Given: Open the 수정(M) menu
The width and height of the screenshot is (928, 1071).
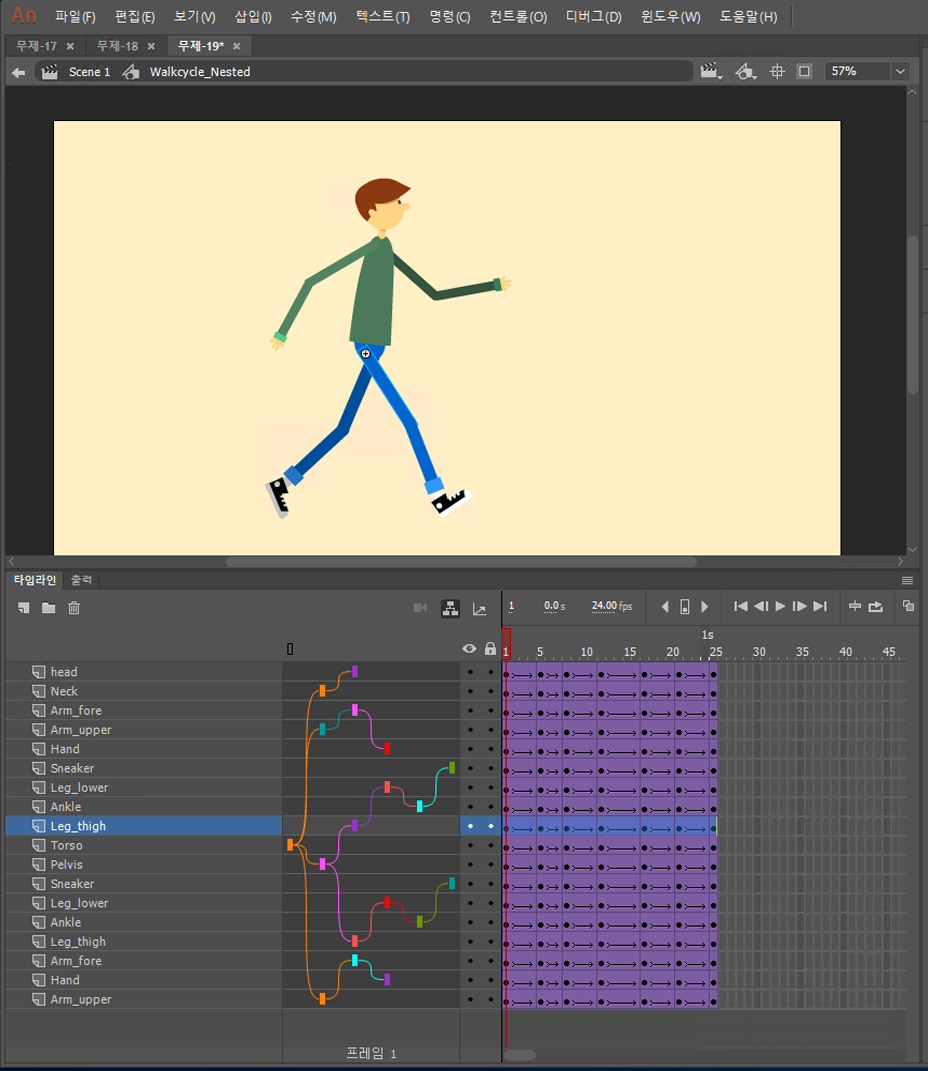Looking at the screenshot, I should point(313,17).
